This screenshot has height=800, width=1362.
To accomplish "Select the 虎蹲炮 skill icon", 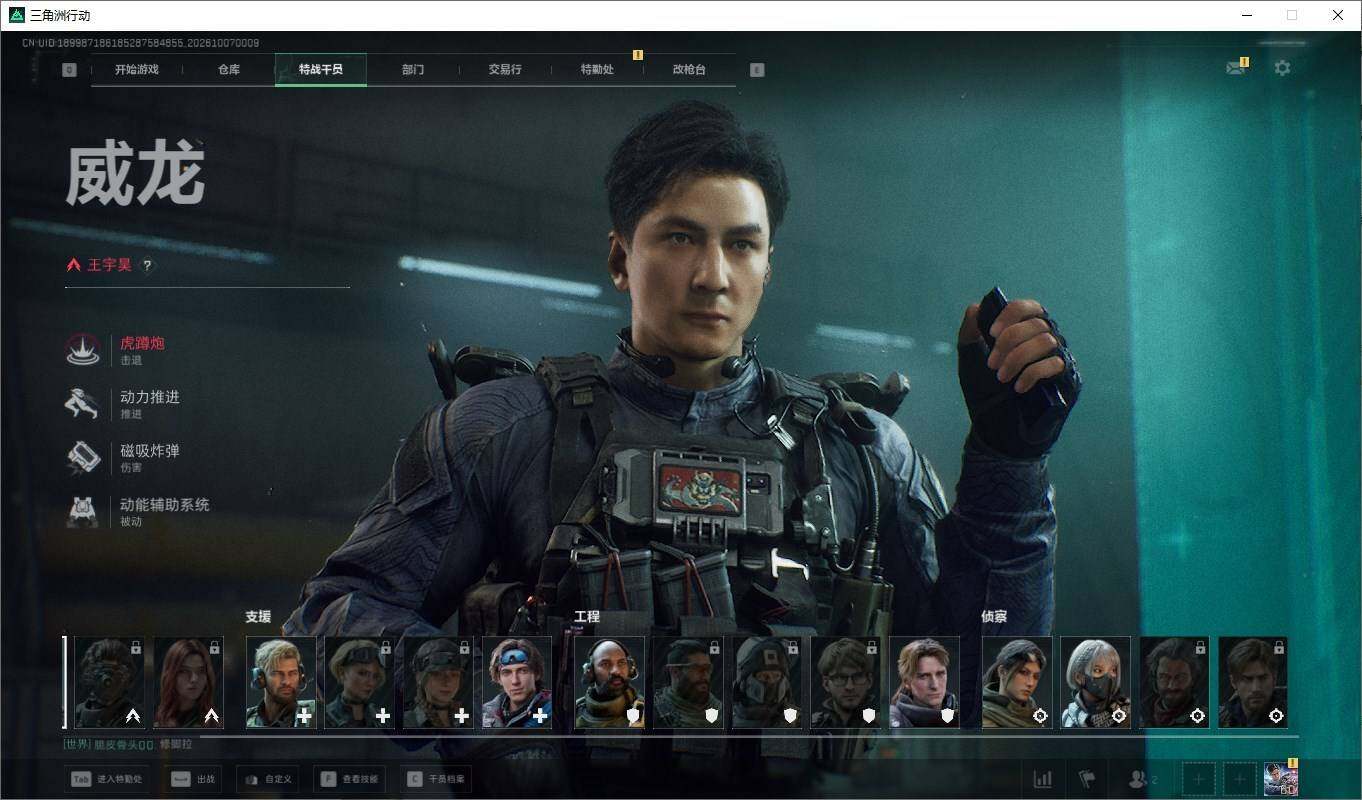I will click(83, 350).
